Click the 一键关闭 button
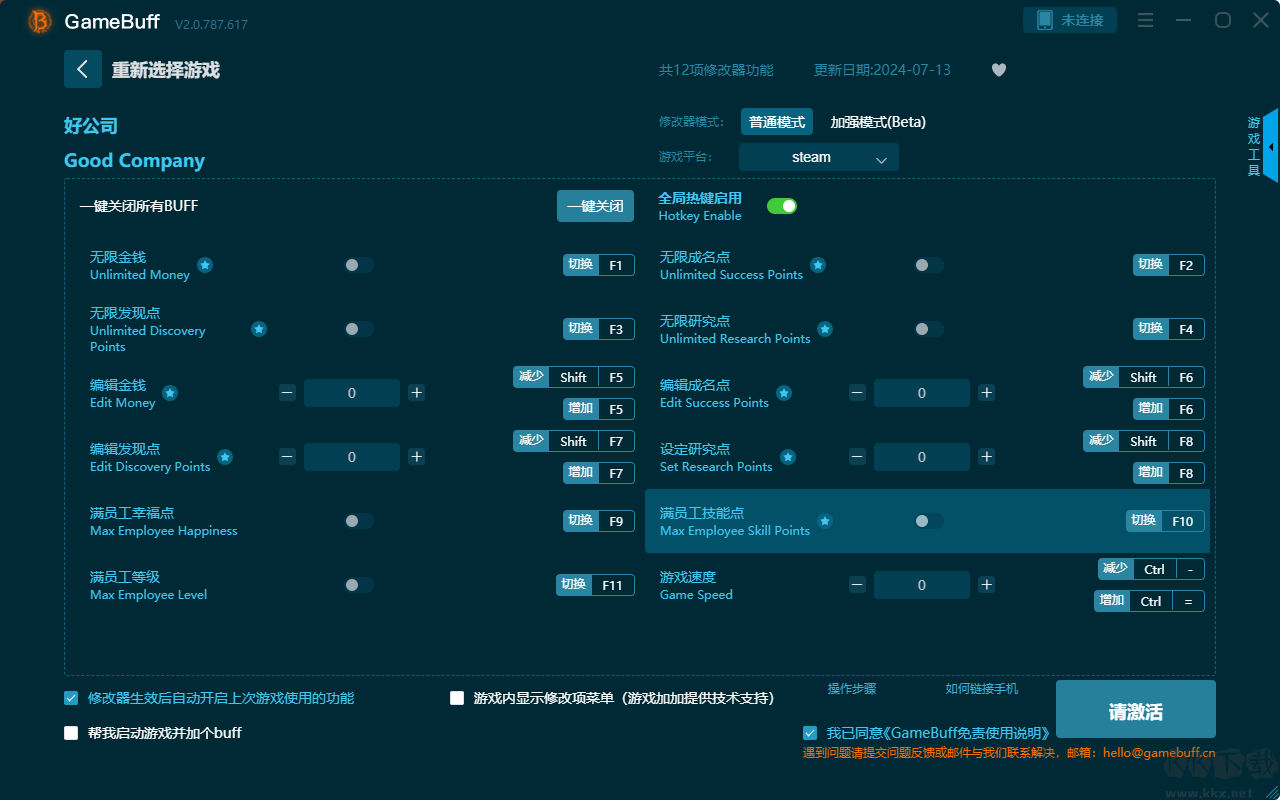Screen dimensions: 1280x800 [595, 206]
